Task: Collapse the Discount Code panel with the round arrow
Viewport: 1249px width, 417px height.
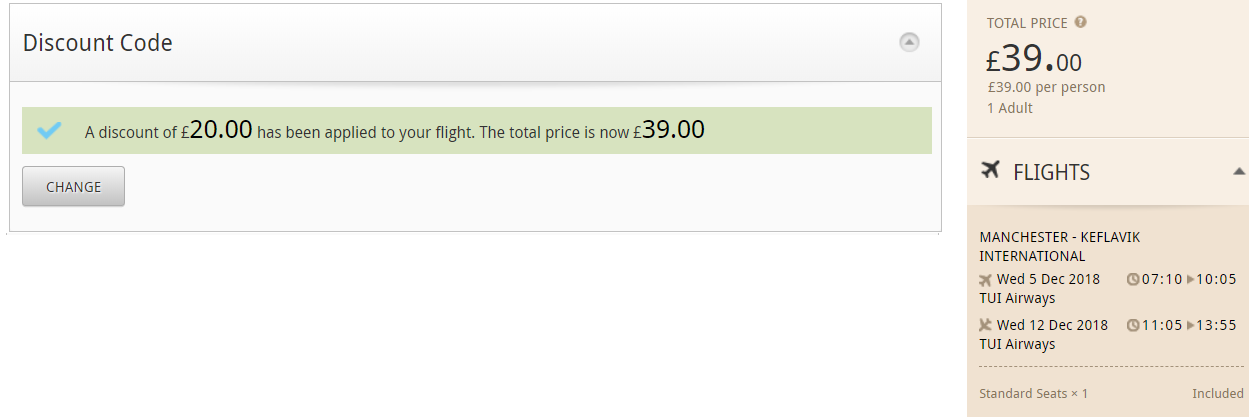Action: [908, 42]
